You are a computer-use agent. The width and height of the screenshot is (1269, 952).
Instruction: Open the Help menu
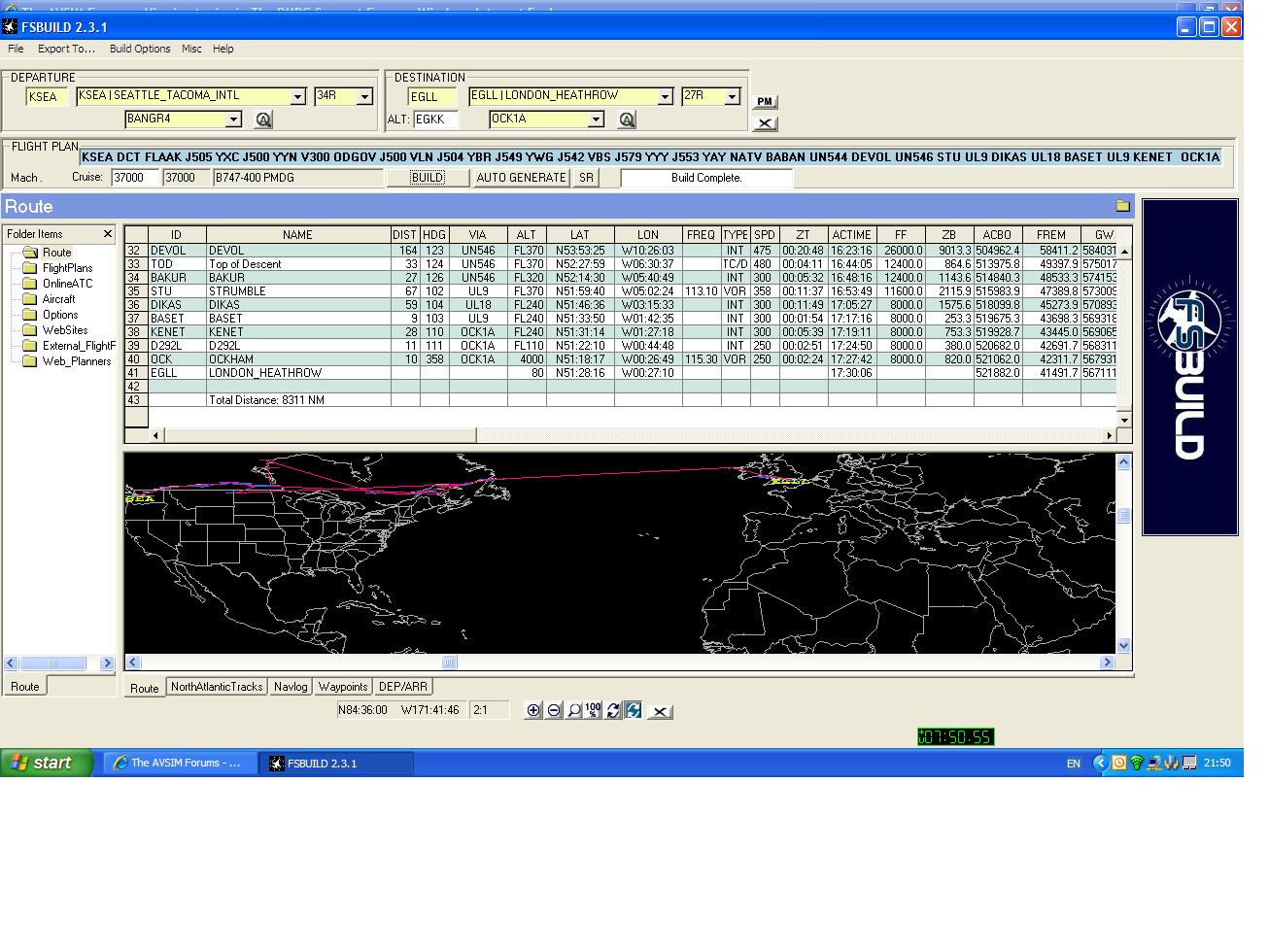click(x=223, y=49)
